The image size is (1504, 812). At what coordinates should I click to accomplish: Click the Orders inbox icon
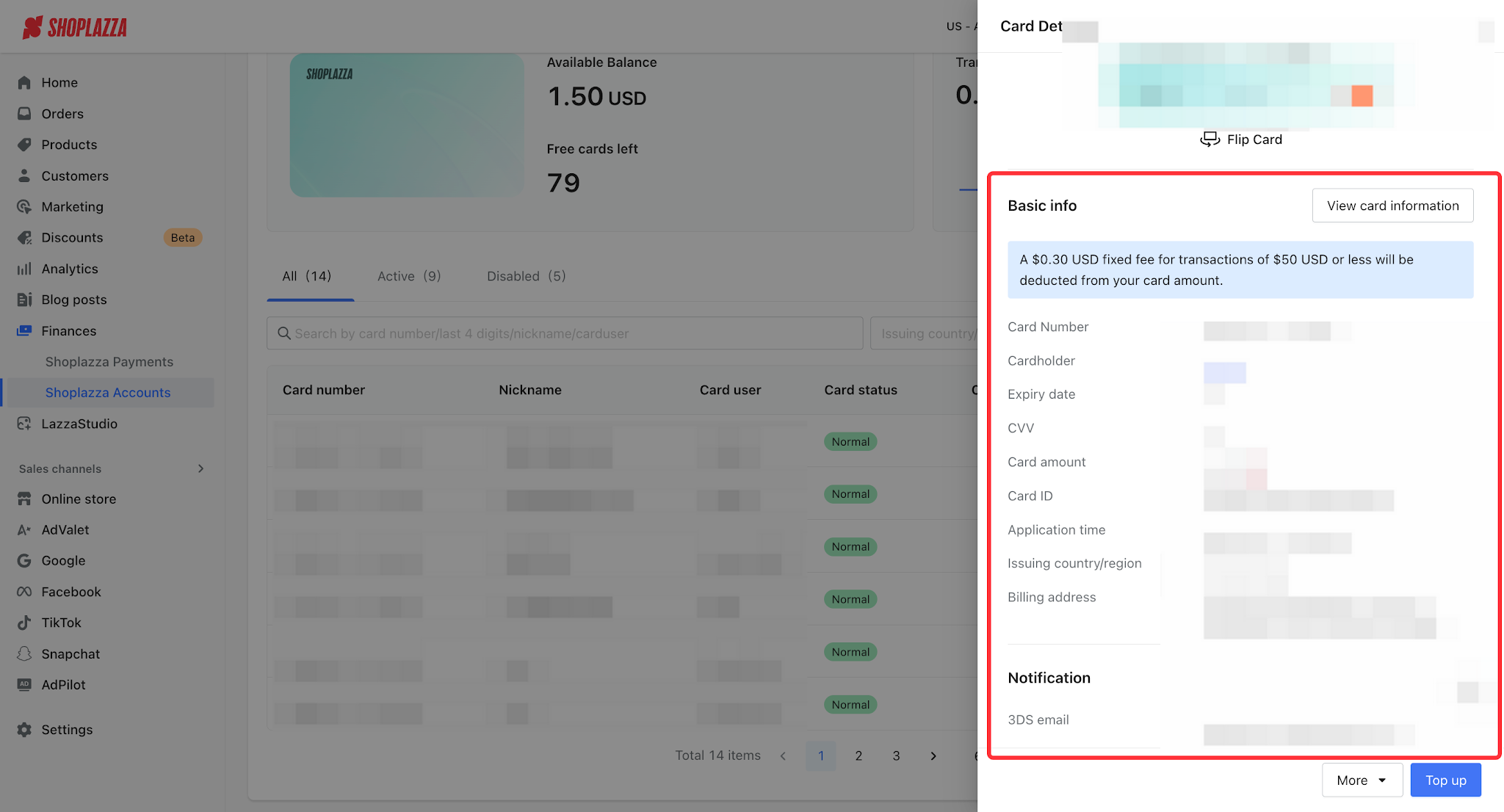[24, 114]
